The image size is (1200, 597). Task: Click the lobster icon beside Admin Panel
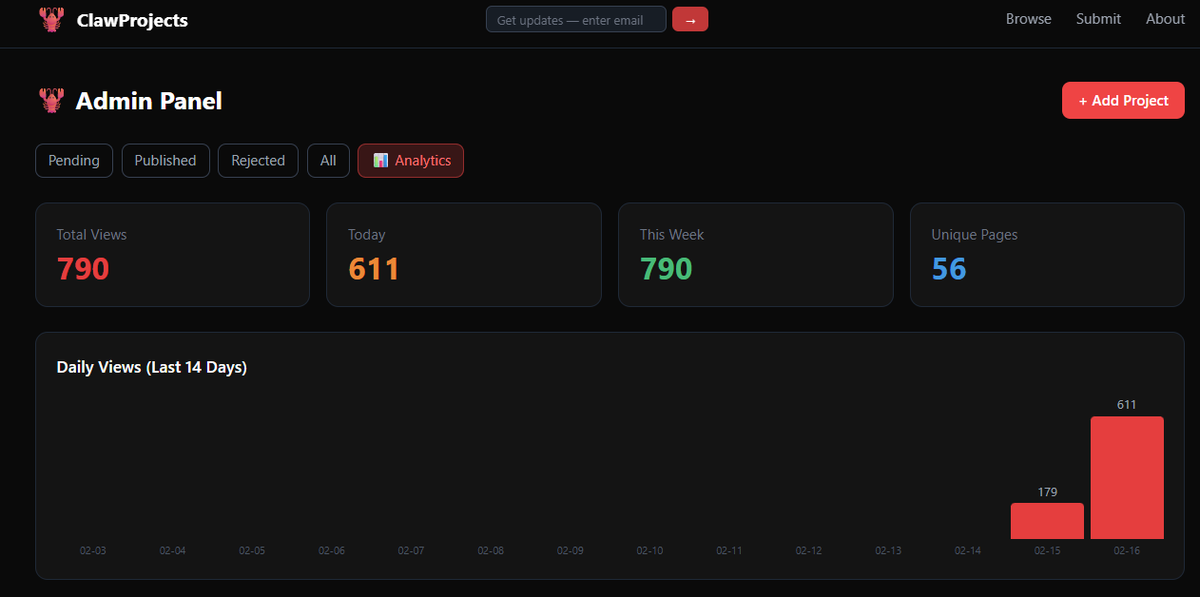pos(51,100)
